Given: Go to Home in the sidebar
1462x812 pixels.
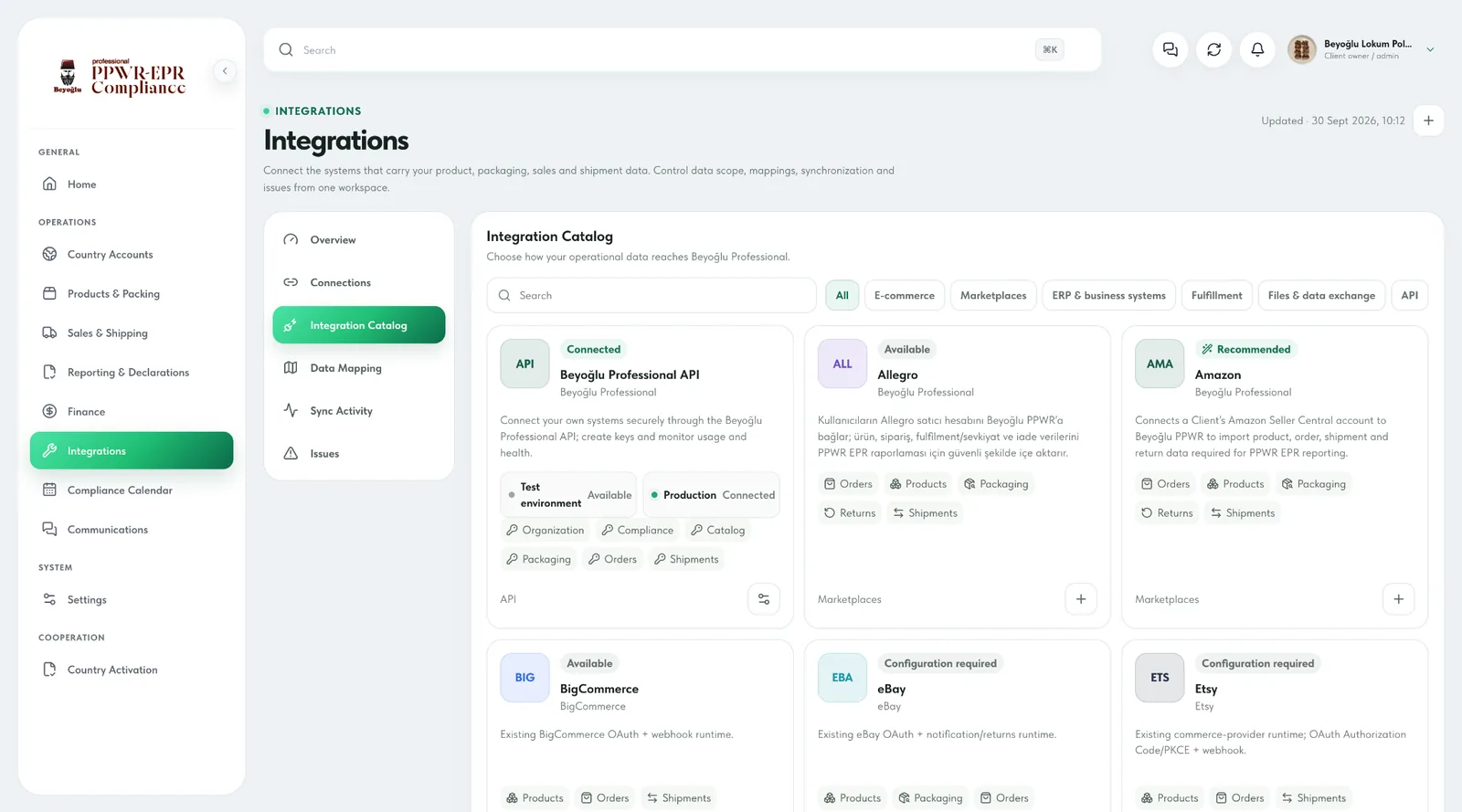Looking at the screenshot, I should coord(132,185).
